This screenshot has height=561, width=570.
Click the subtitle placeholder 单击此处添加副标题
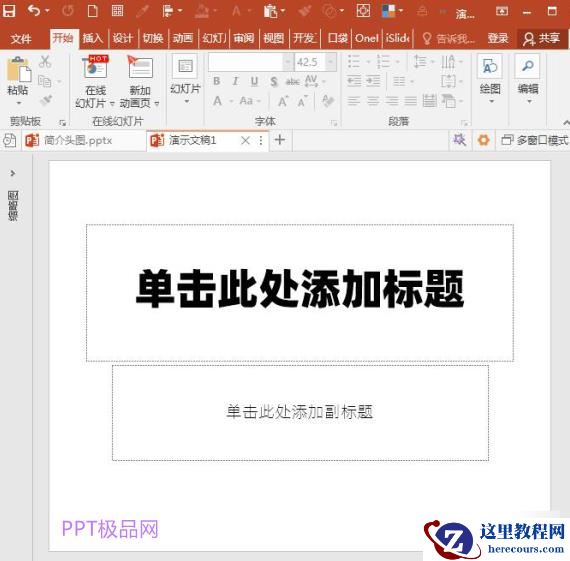point(300,412)
